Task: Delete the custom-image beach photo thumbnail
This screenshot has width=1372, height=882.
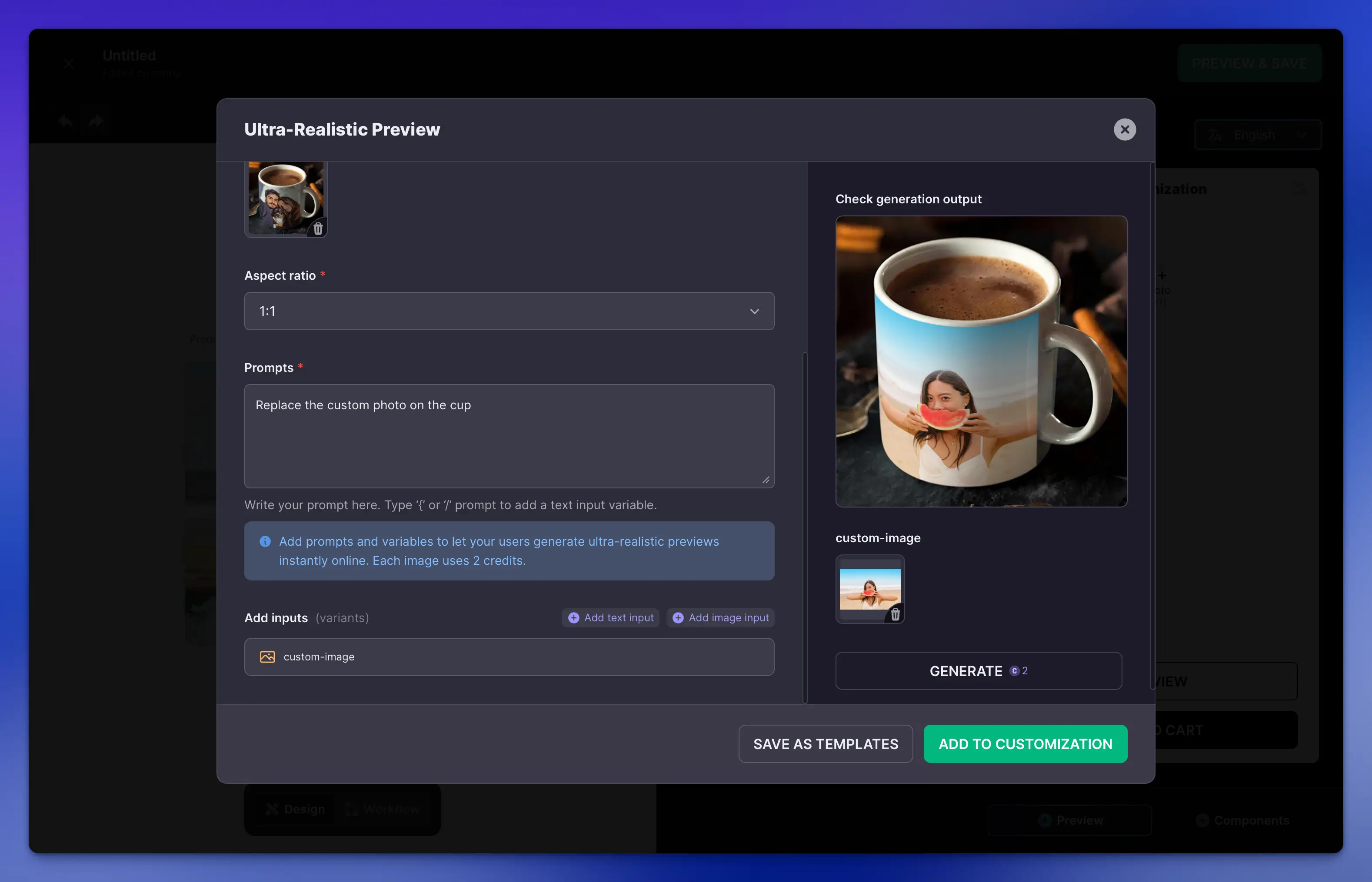Action: [x=895, y=614]
